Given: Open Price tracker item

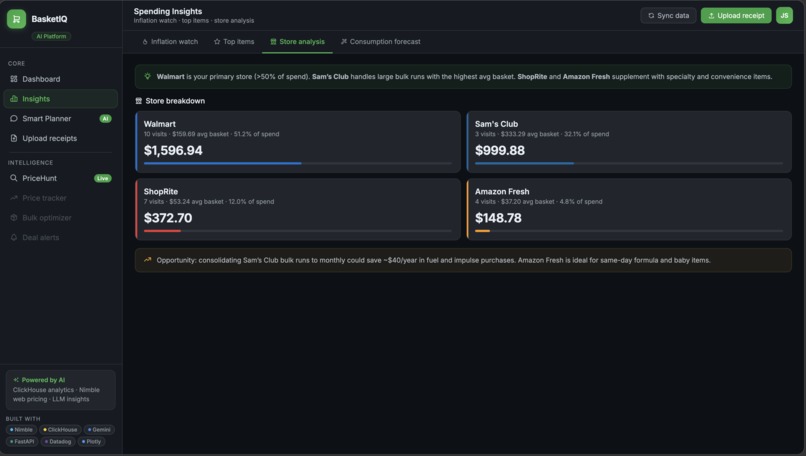Looking at the screenshot, I should click(x=61, y=198).
